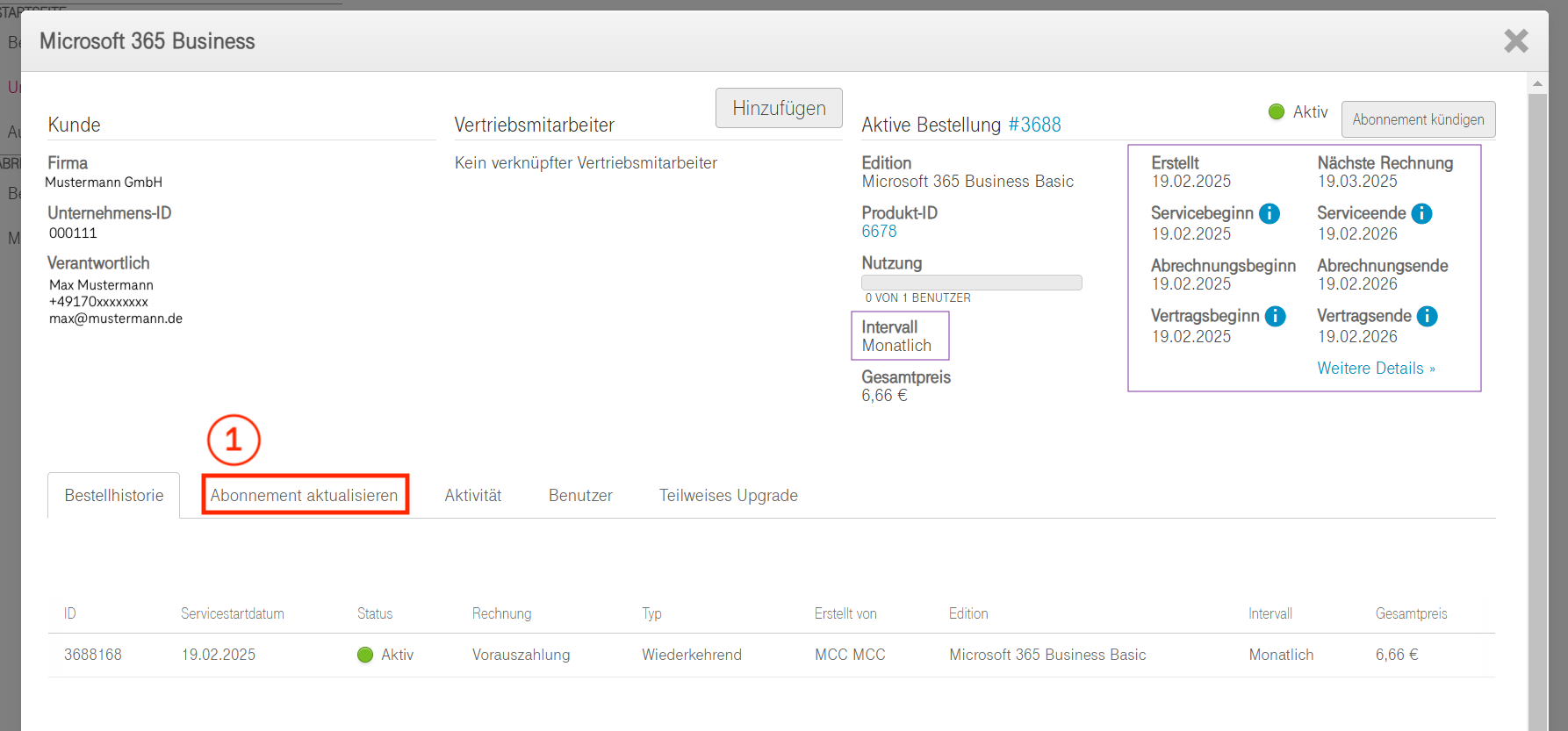Image resolution: width=1568 pixels, height=731 pixels.
Task: Click the Nutzung usage progress bar
Action: tap(971, 283)
